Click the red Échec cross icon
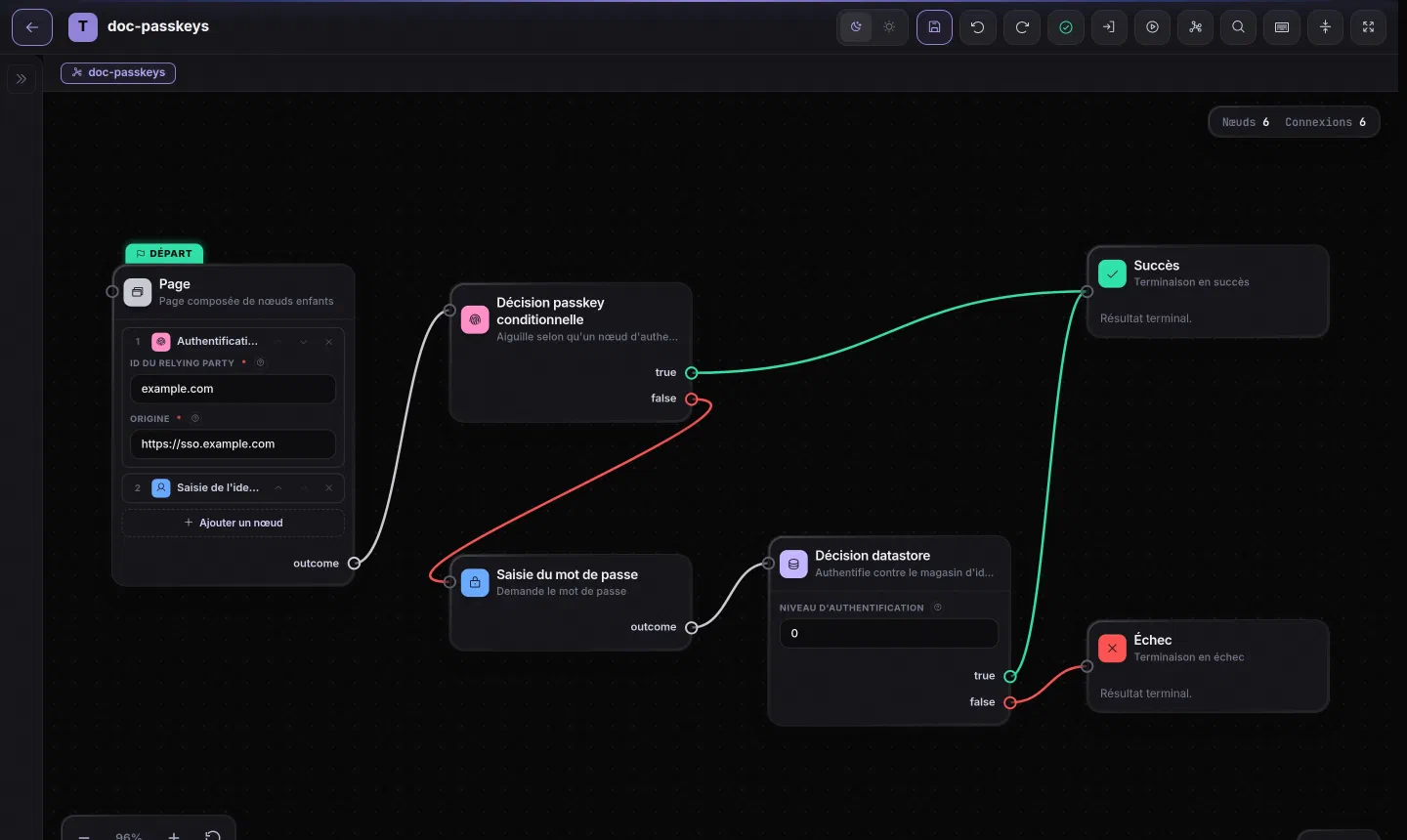Image resolution: width=1407 pixels, height=840 pixels. [x=1112, y=648]
